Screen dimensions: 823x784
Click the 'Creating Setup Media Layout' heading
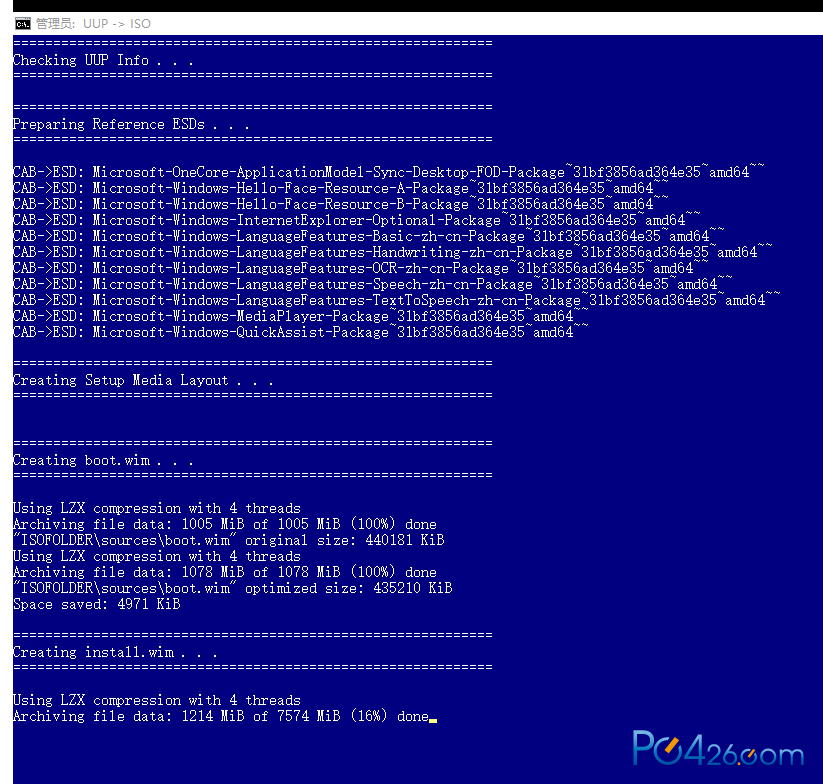click(143, 380)
